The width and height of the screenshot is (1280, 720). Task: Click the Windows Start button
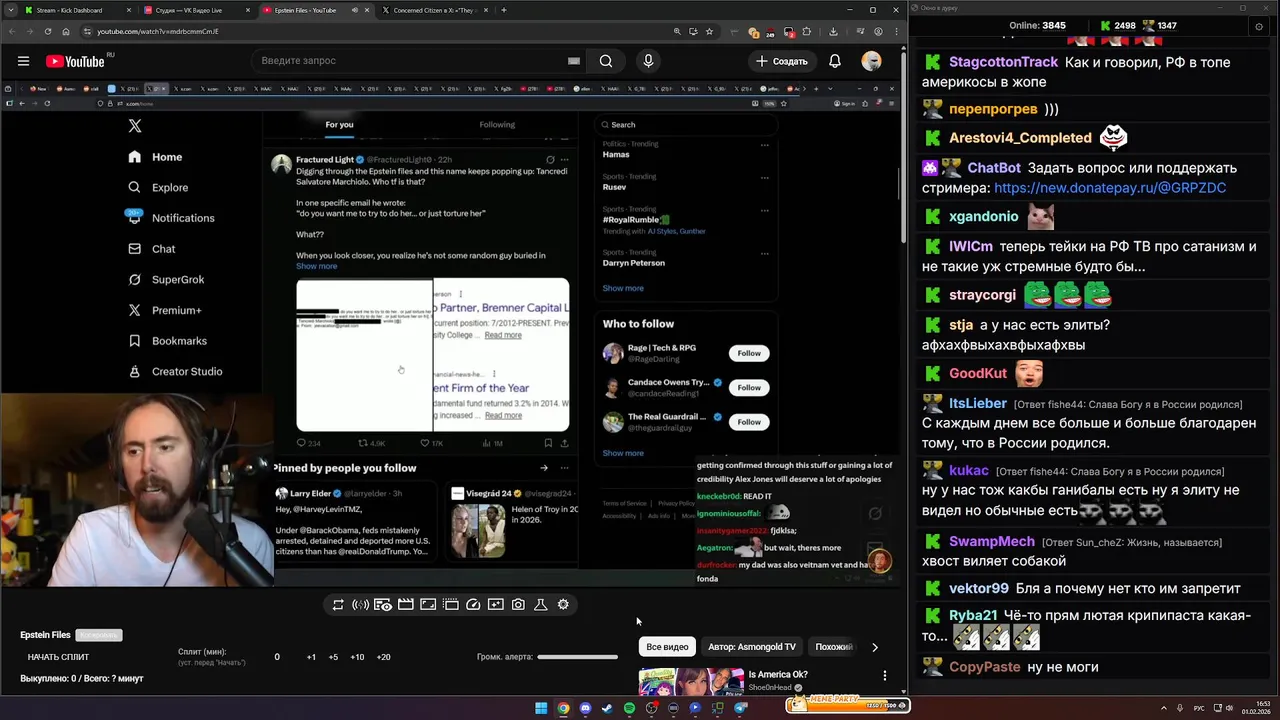541,708
